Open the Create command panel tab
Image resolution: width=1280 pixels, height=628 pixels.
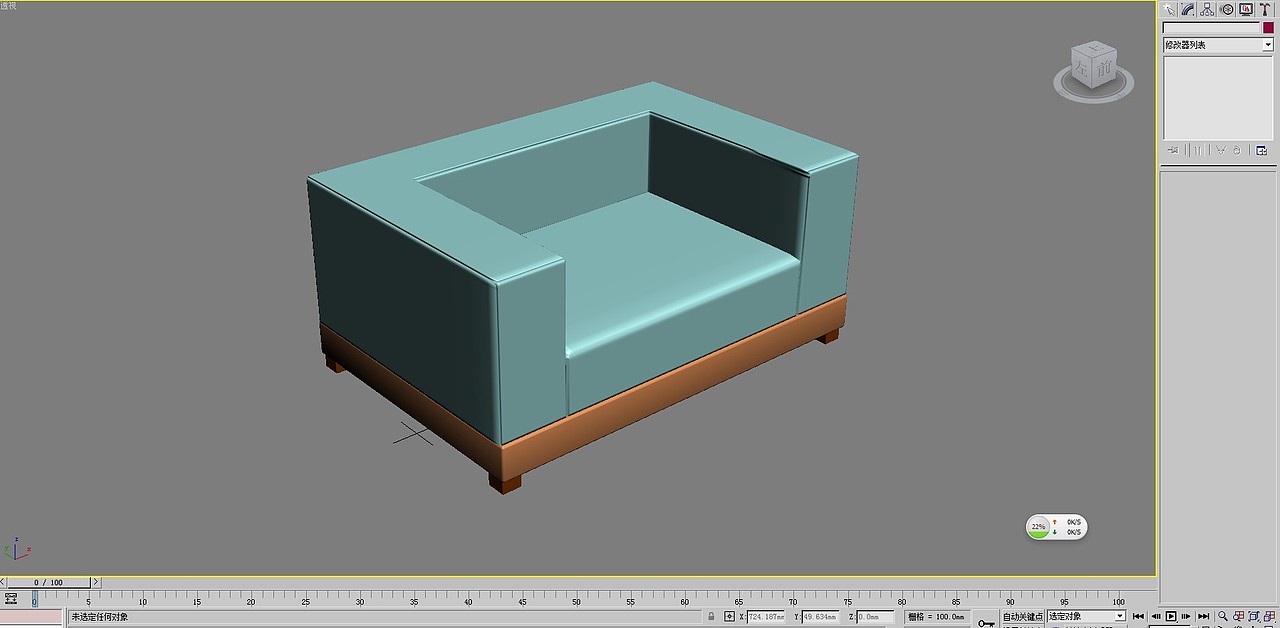(1169, 9)
